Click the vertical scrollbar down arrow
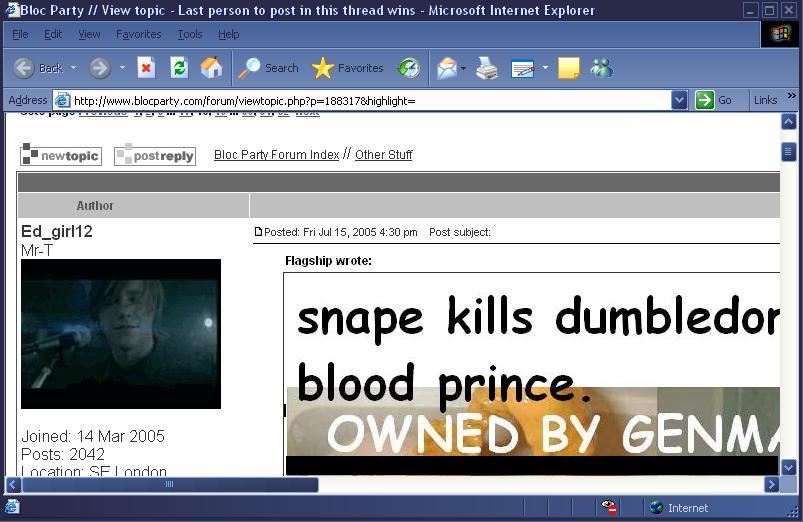Viewport: 803px width, 522px height. (x=789, y=467)
